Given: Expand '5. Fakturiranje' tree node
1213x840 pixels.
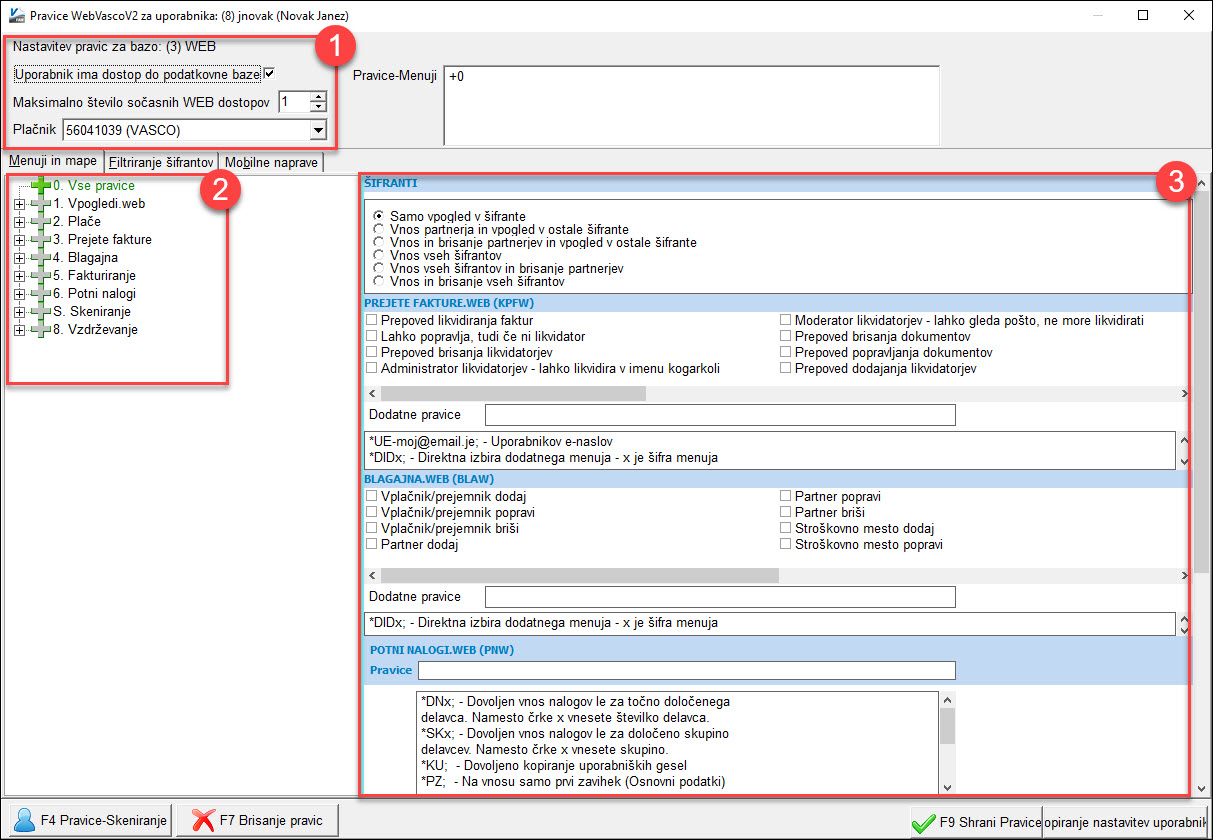Looking at the screenshot, I should click(x=19, y=276).
